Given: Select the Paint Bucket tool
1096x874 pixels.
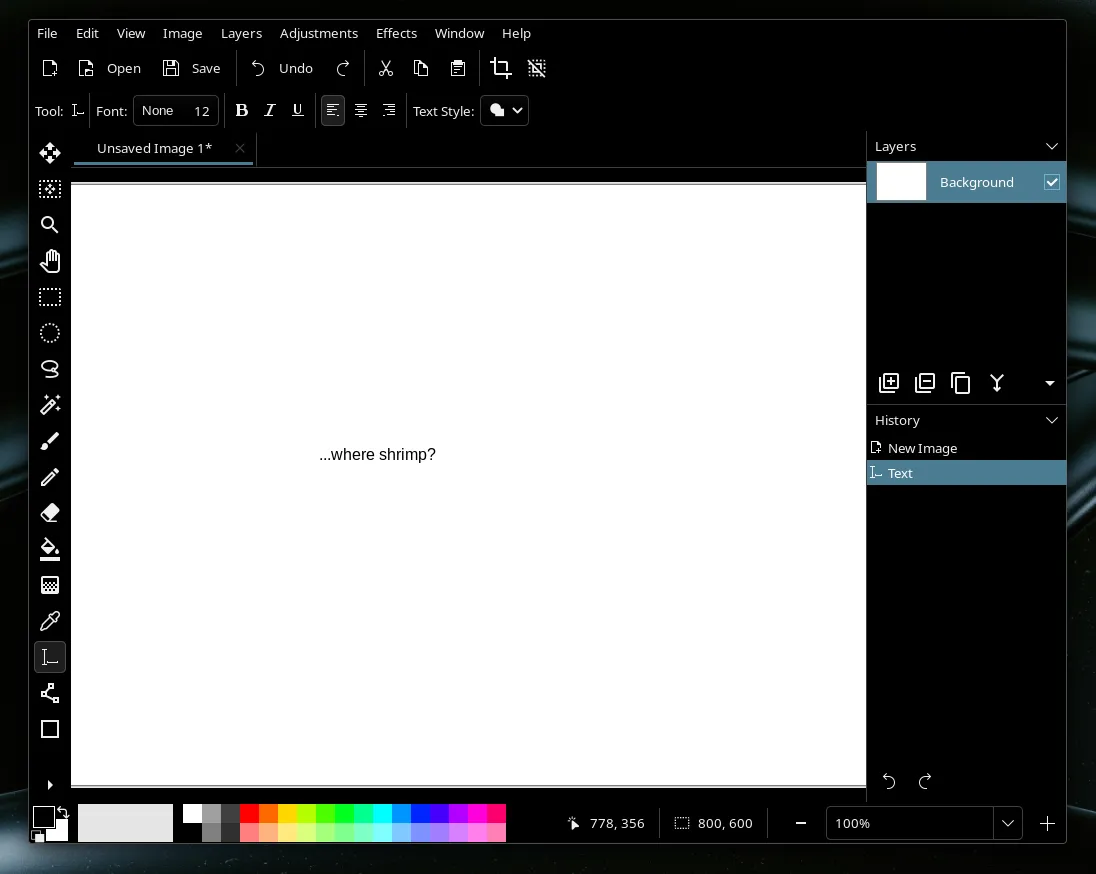Looking at the screenshot, I should pyautogui.click(x=50, y=549).
